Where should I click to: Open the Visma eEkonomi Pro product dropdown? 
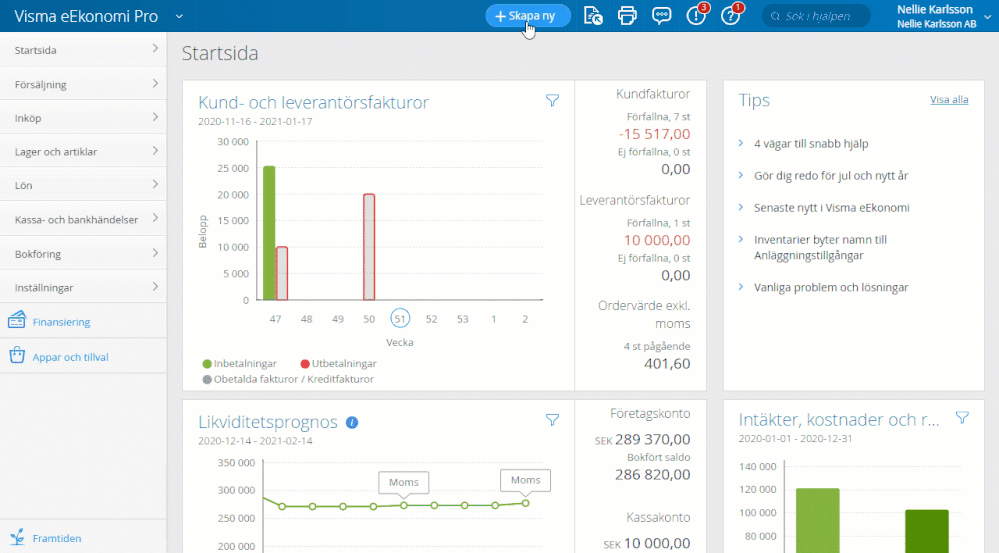coord(179,16)
